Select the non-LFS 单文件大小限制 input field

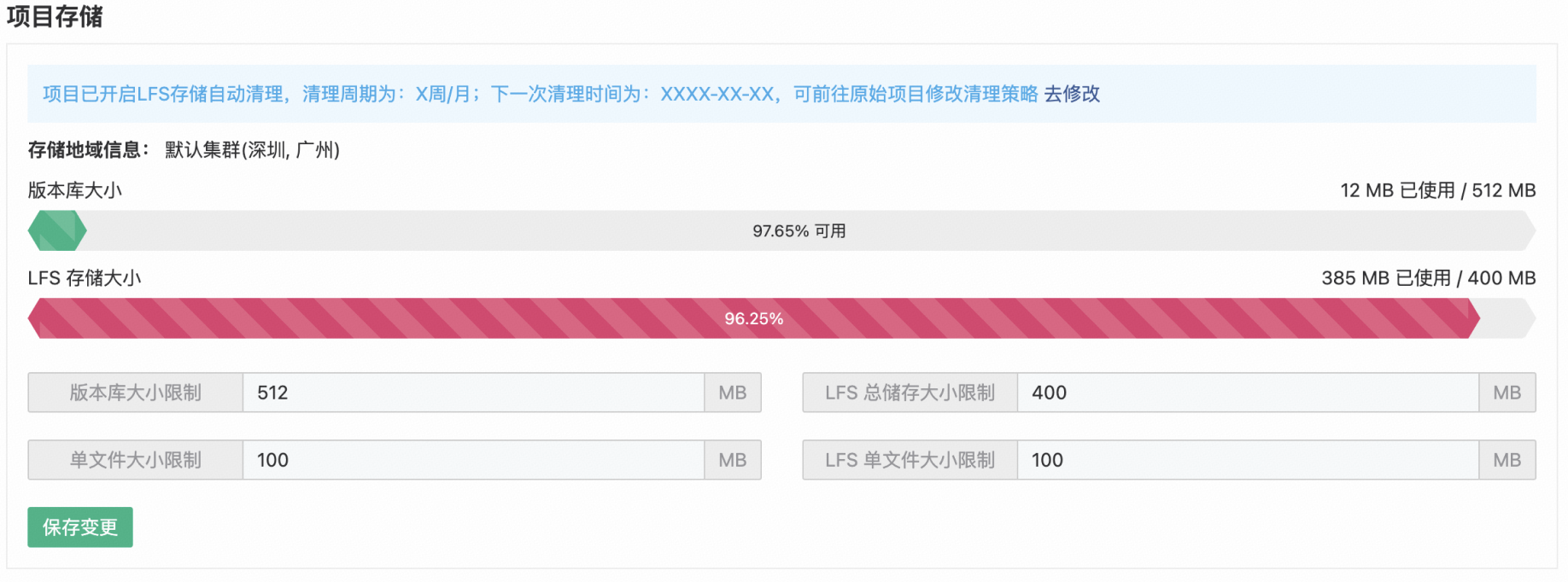[473, 460]
